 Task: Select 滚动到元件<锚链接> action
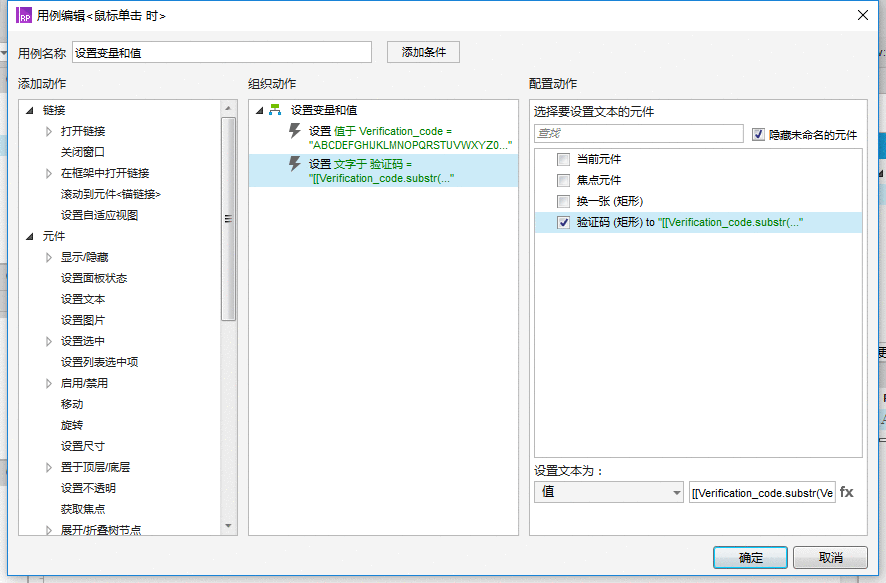coord(111,194)
